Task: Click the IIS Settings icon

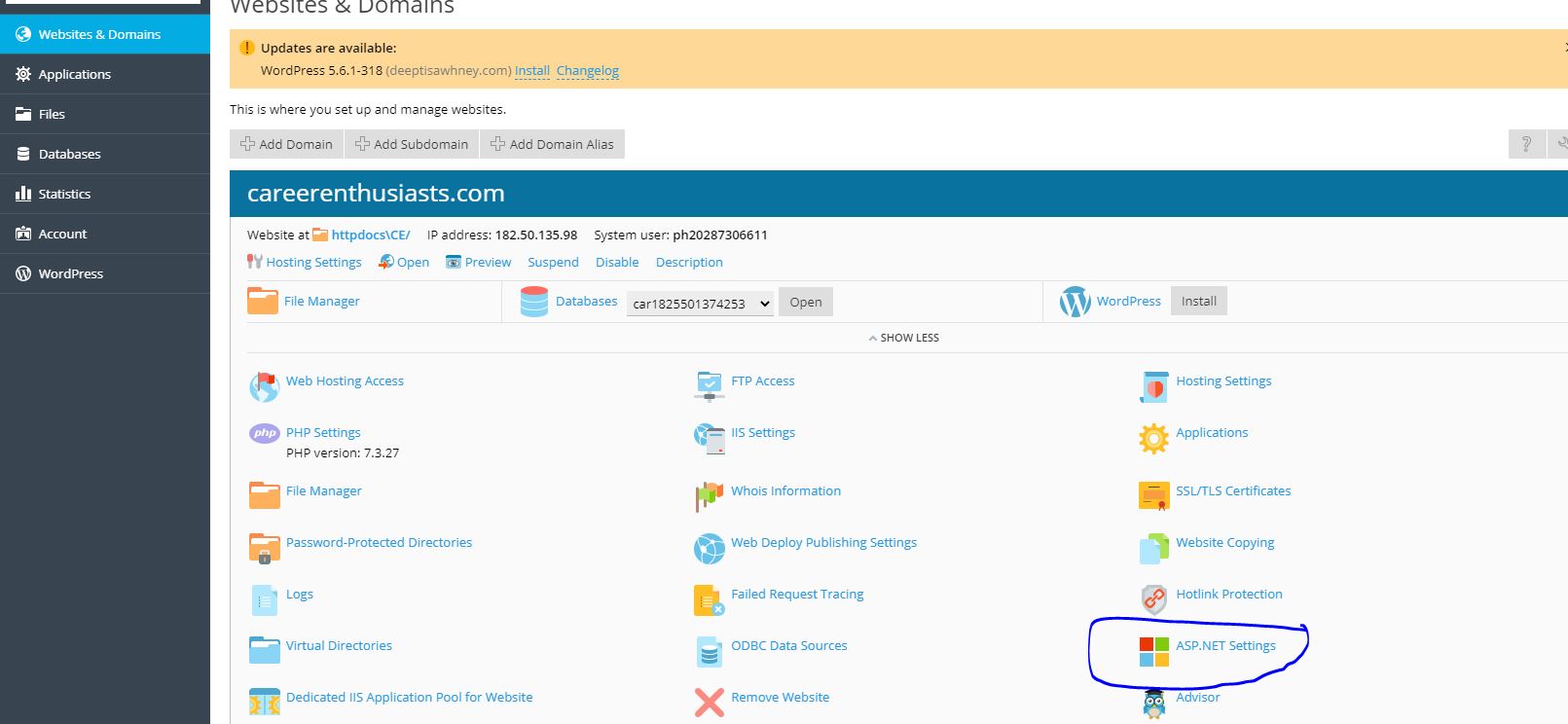Action: (710, 438)
